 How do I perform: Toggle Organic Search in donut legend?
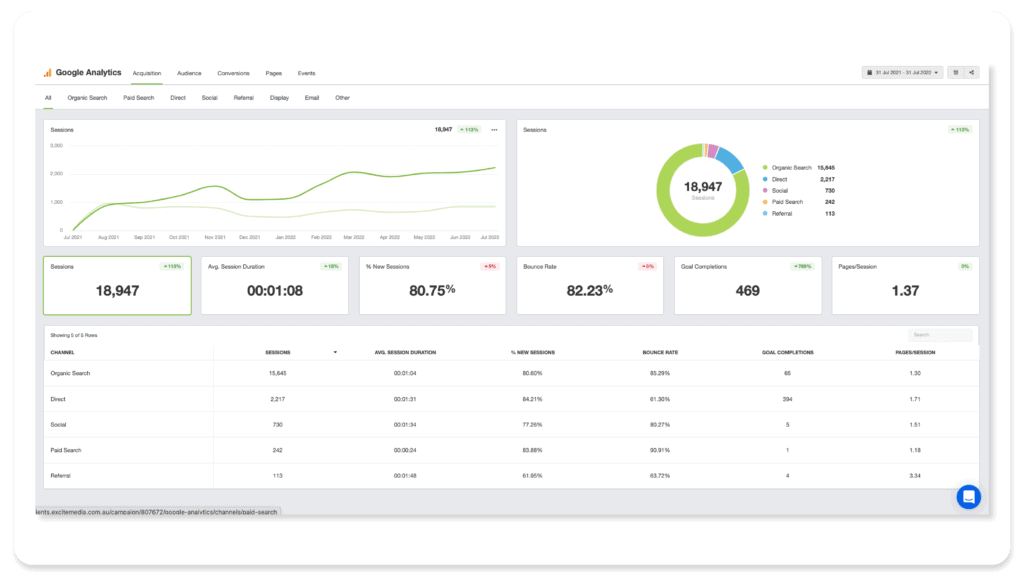(x=788, y=168)
